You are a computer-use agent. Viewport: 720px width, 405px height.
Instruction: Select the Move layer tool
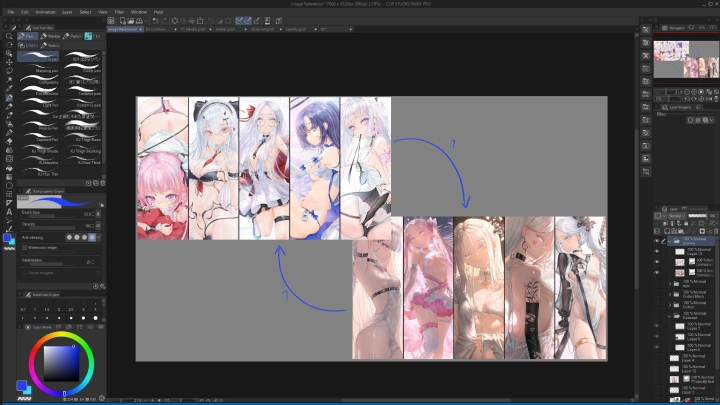click(x=9, y=62)
